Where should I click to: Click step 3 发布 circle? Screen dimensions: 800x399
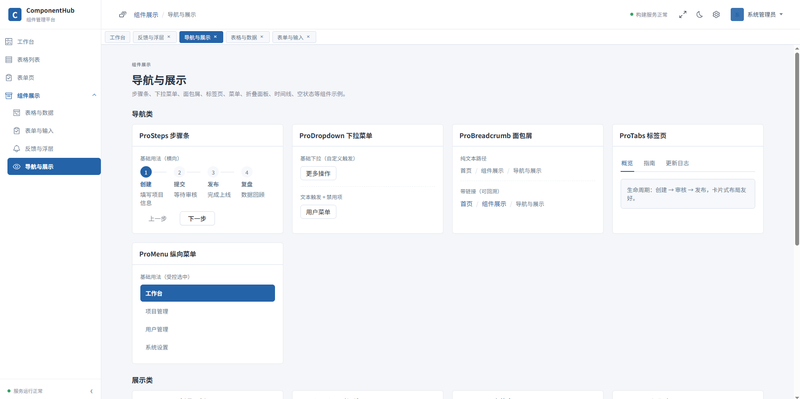coord(213,172)
